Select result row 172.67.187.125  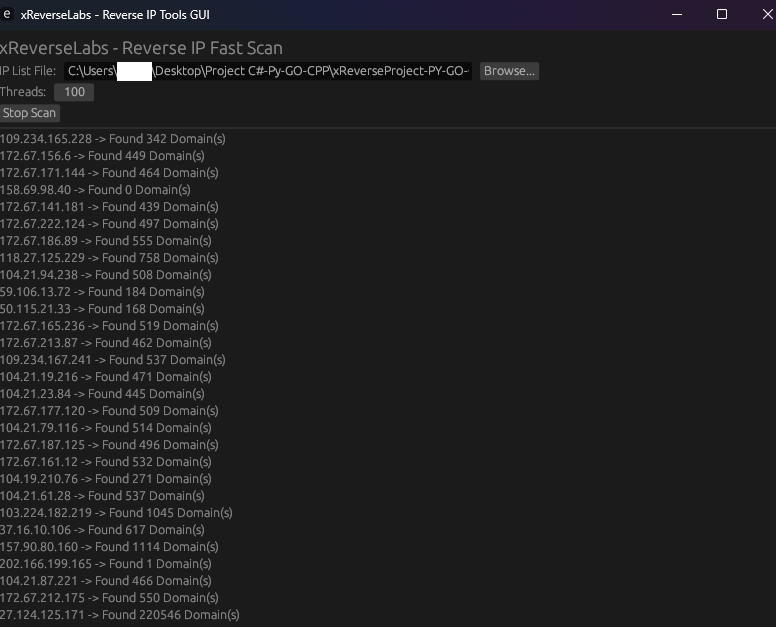pyautogui.click(x=109, y=444)
